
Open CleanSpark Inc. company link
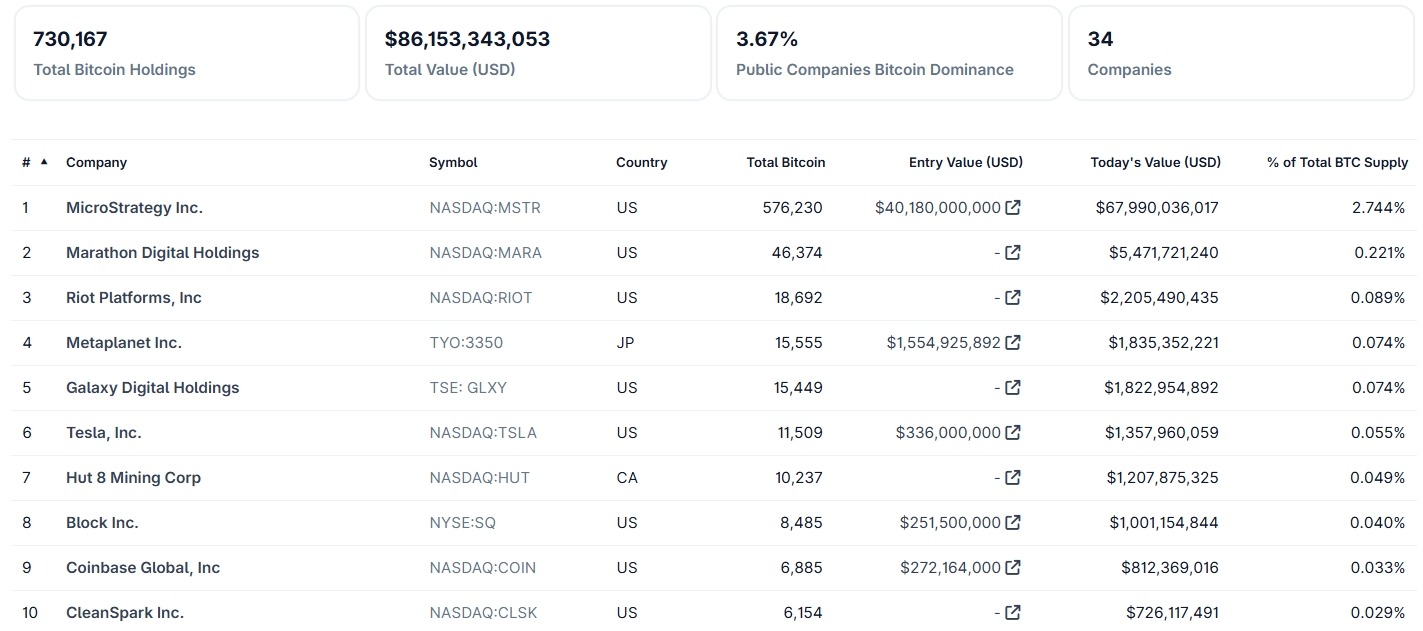[x=125, y=613]
